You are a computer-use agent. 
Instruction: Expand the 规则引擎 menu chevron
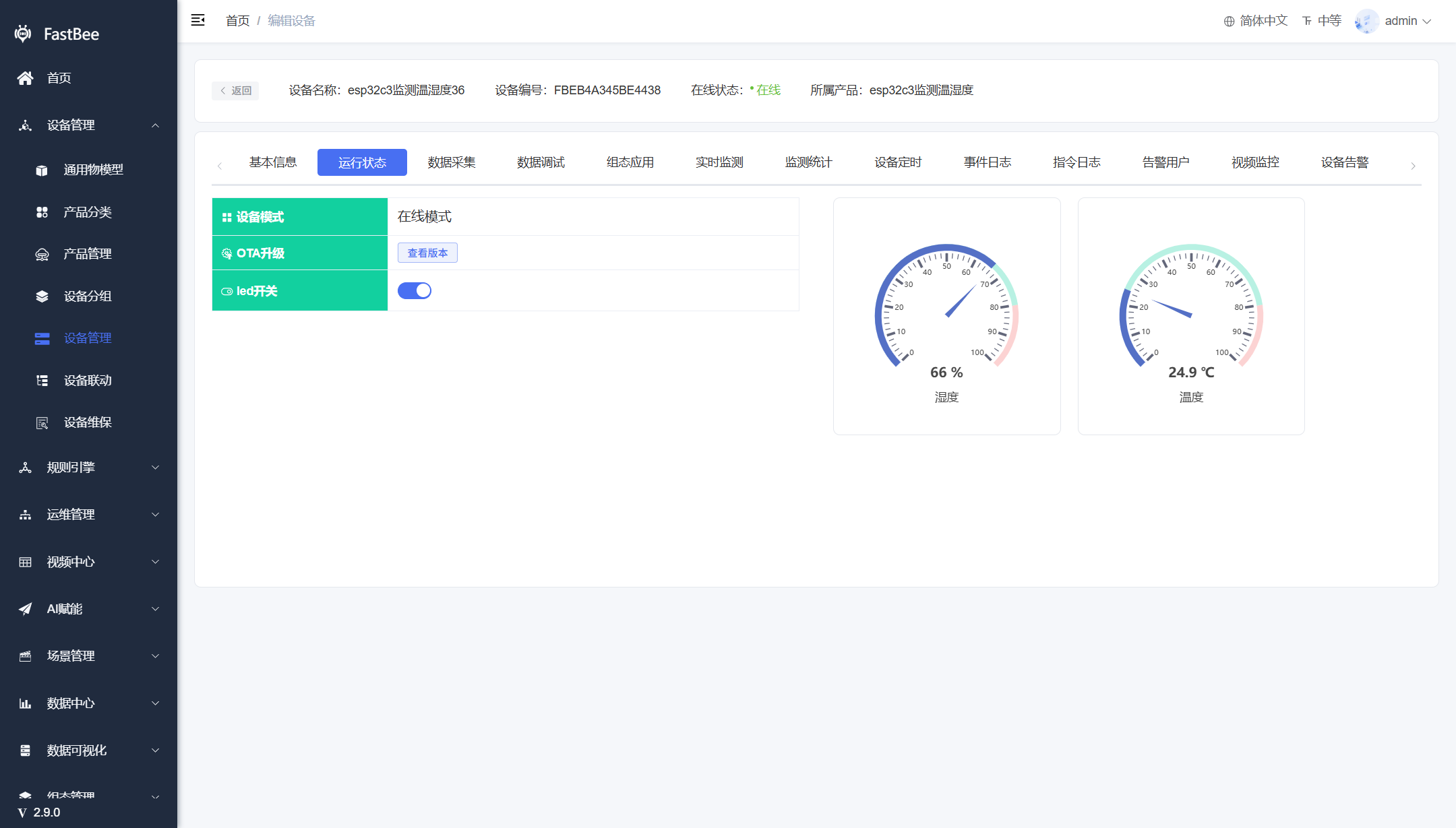click(x=156, y=468)
